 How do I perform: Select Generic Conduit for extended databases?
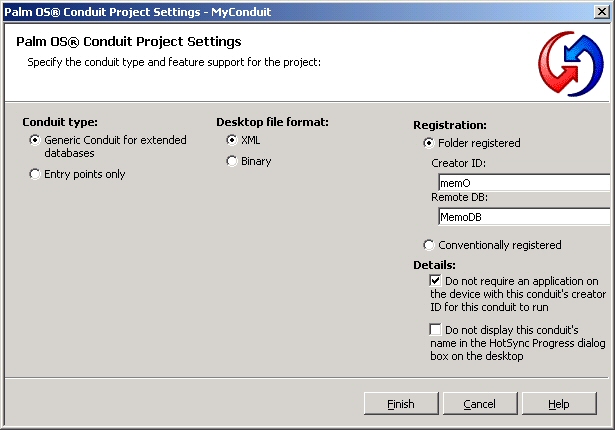[x=35, y=140]
